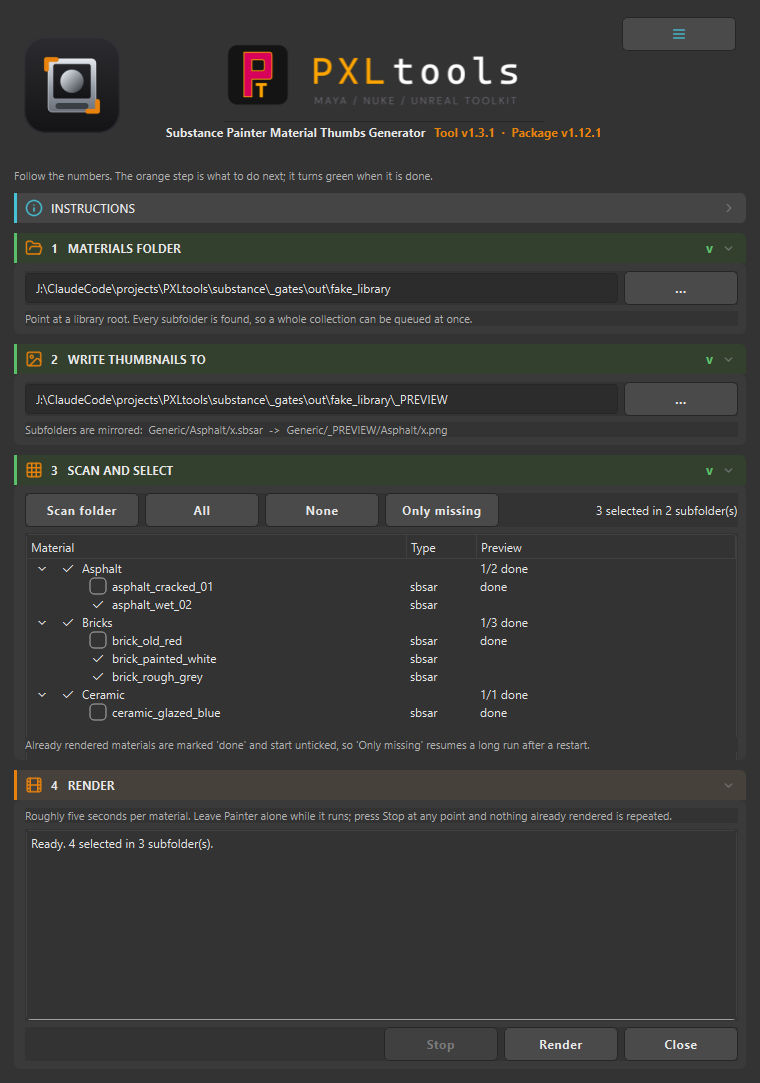Browse for the materials folder path
The width and height of the screenshot is (760, 1083).
click(681, 289)
